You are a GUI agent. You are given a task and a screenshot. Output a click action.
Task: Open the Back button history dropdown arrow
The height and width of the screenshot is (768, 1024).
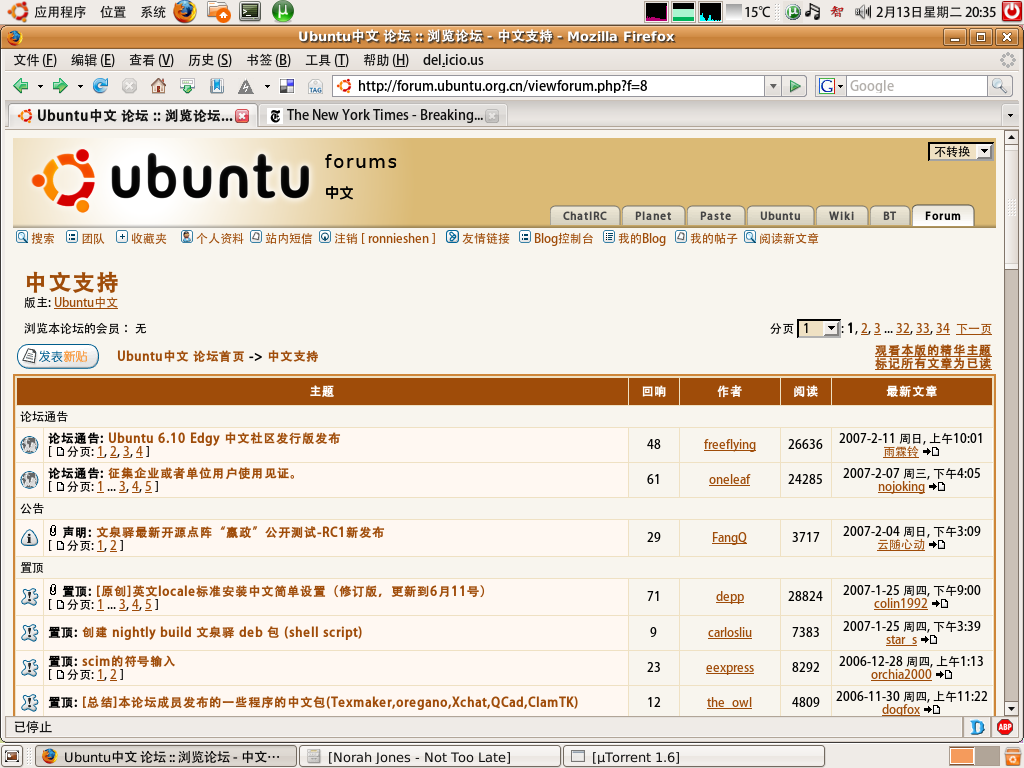pyautogui.click(x=40, y=86)
